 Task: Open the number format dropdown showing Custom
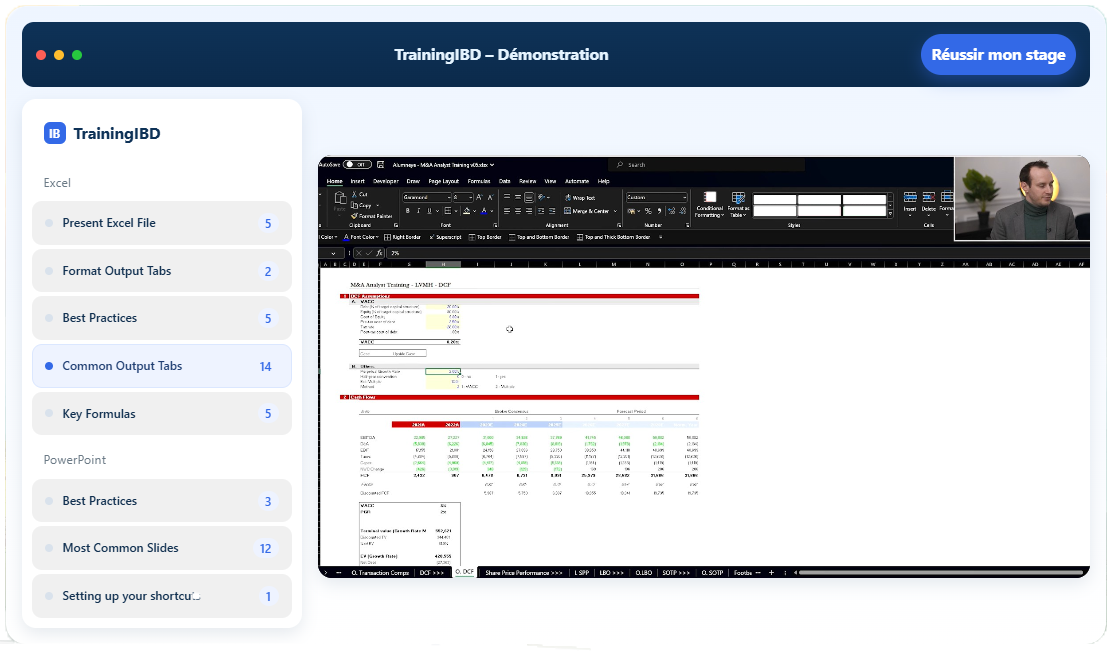(656, 198)
